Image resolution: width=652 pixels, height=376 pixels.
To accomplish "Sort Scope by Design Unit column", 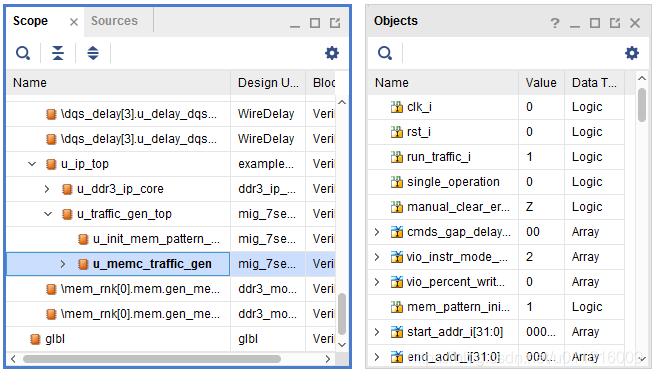I will click(268, 82).
